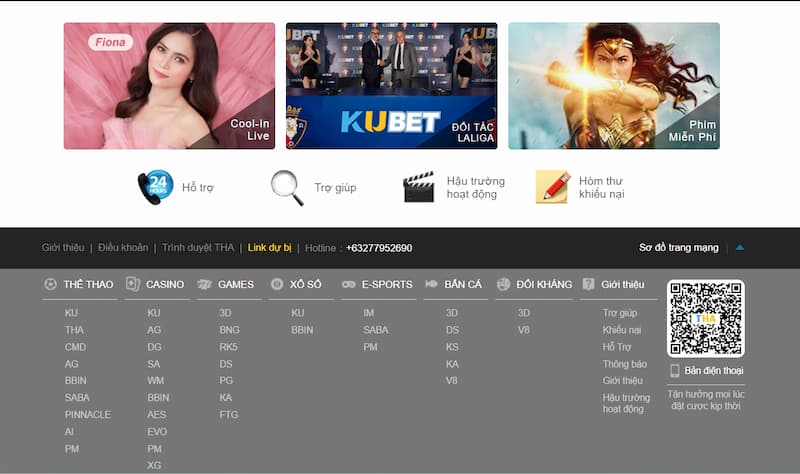Screen dimensions: 800x474
Task: Open the XỔ SỐ category heading
Action: click(x=305, y=284)
